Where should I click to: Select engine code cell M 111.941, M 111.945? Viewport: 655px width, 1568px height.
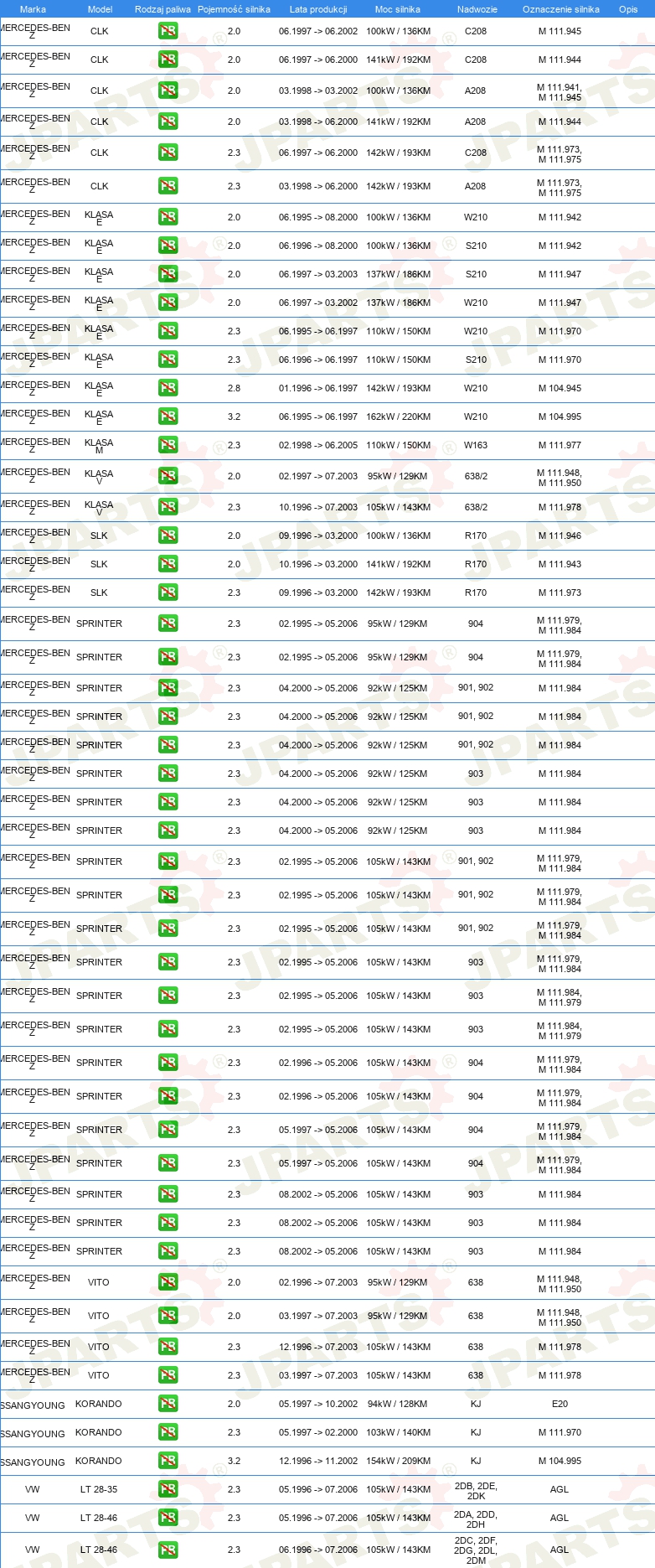click(x=560, y=92)
